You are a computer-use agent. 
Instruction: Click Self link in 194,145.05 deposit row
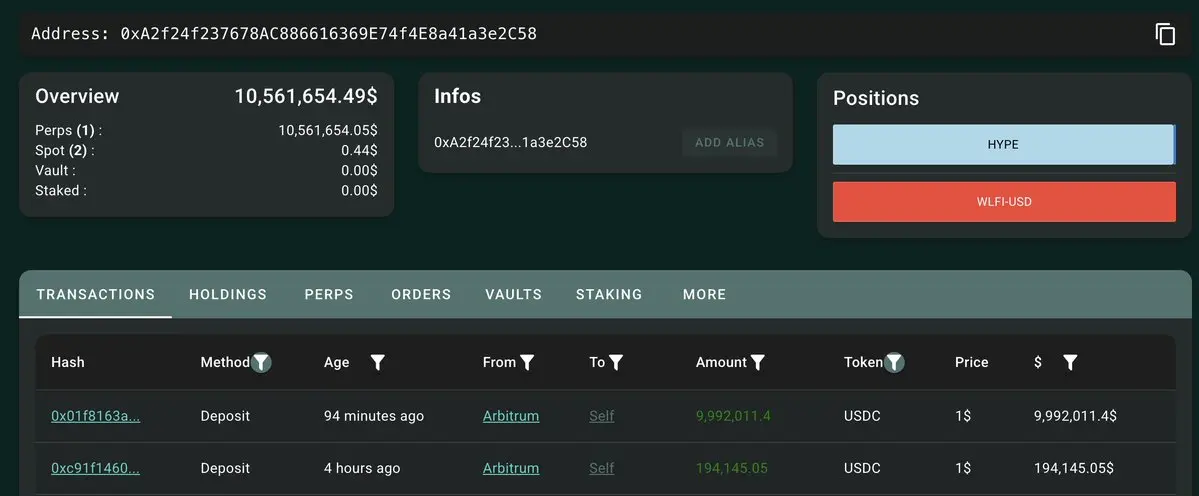click(602, 468)
